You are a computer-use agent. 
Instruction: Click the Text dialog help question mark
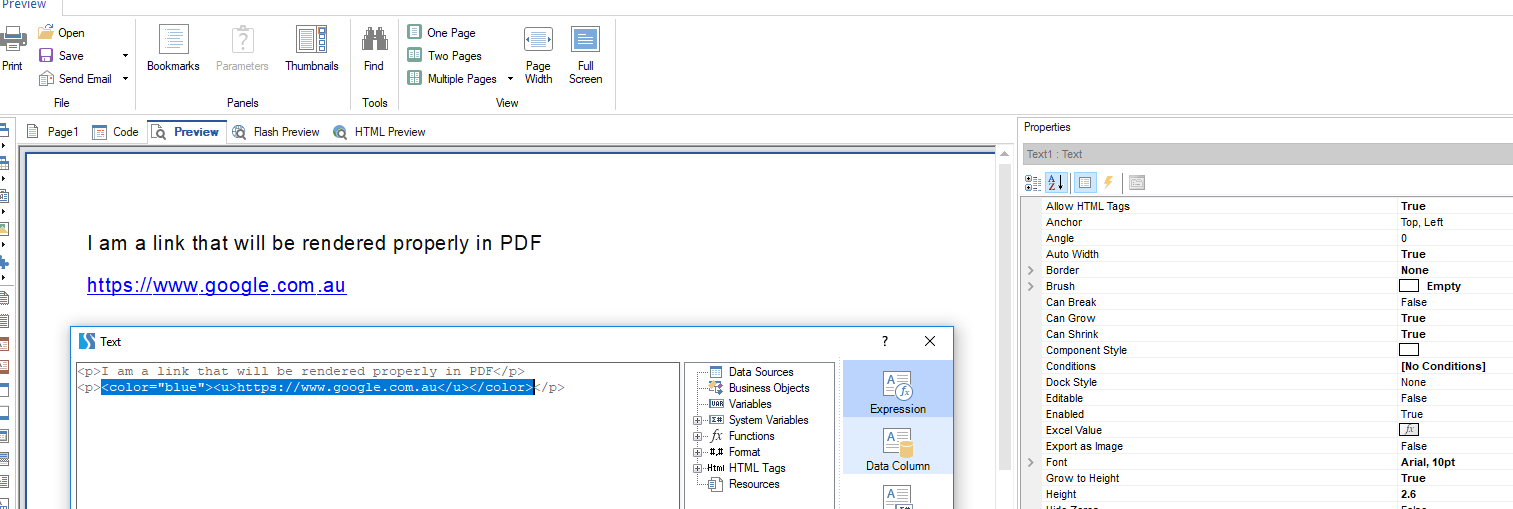click(884, 341)
